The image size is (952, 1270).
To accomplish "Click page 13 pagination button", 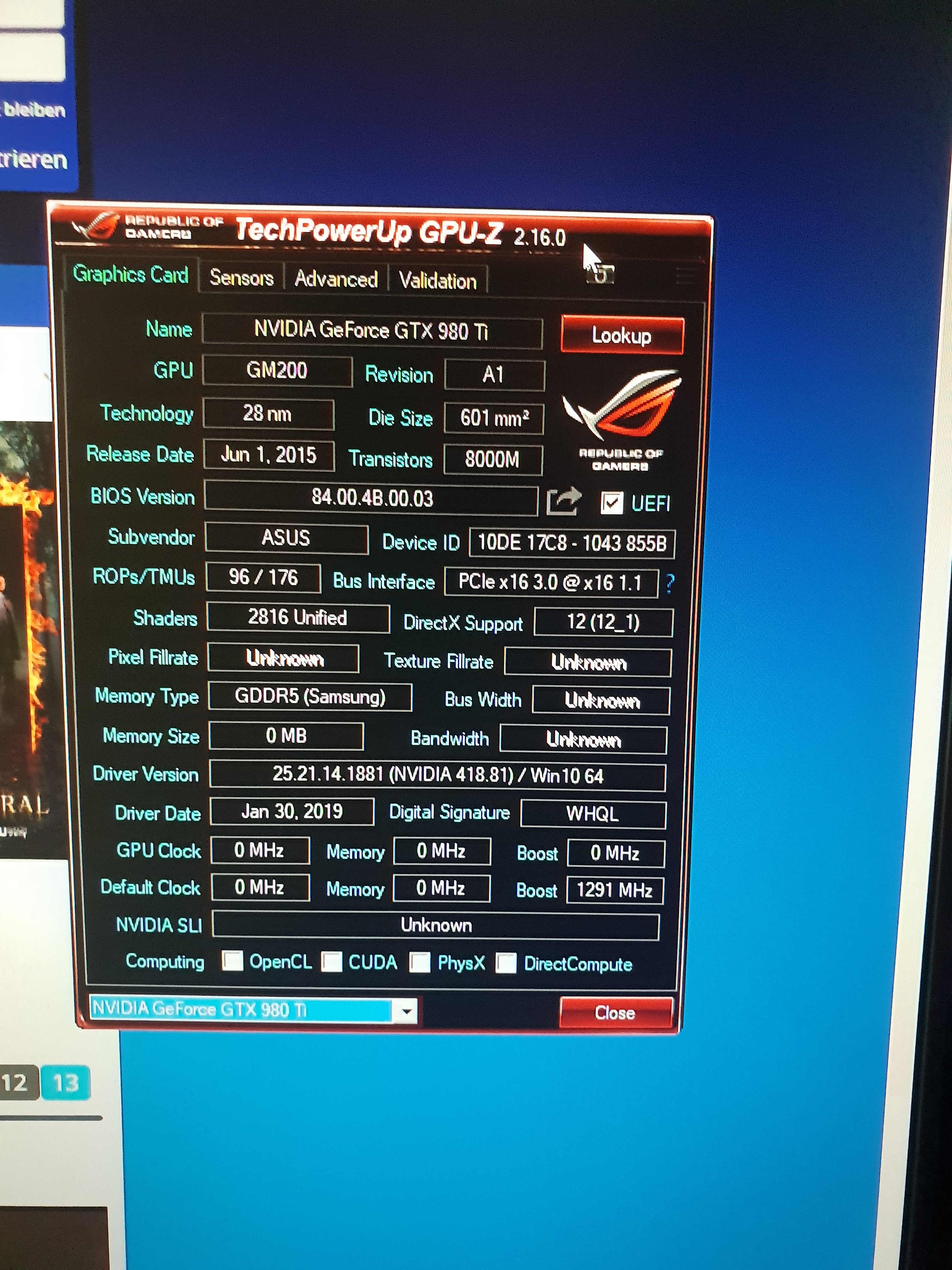I will click(65, 1083).
